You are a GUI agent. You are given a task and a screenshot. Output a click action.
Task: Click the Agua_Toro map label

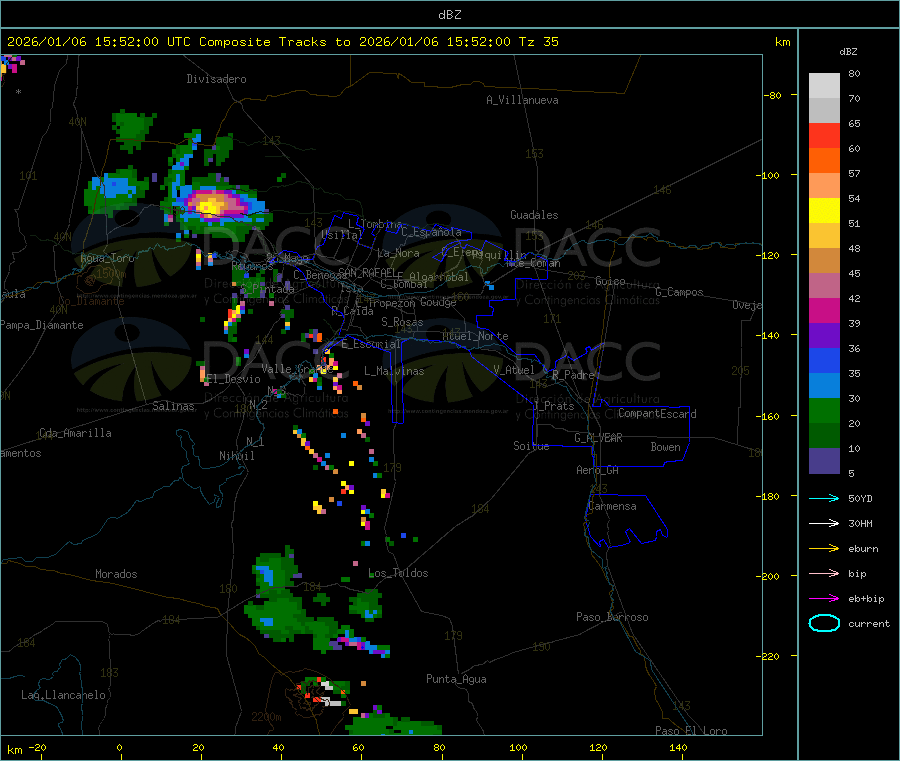107,258
